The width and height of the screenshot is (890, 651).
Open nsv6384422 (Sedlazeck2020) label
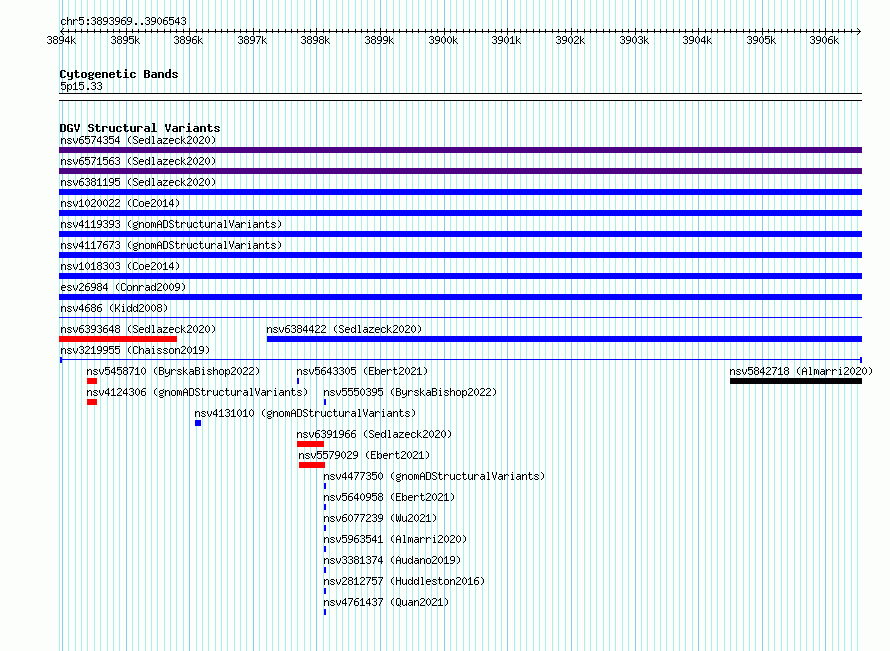pyautogui.click(x=344, y=329)
